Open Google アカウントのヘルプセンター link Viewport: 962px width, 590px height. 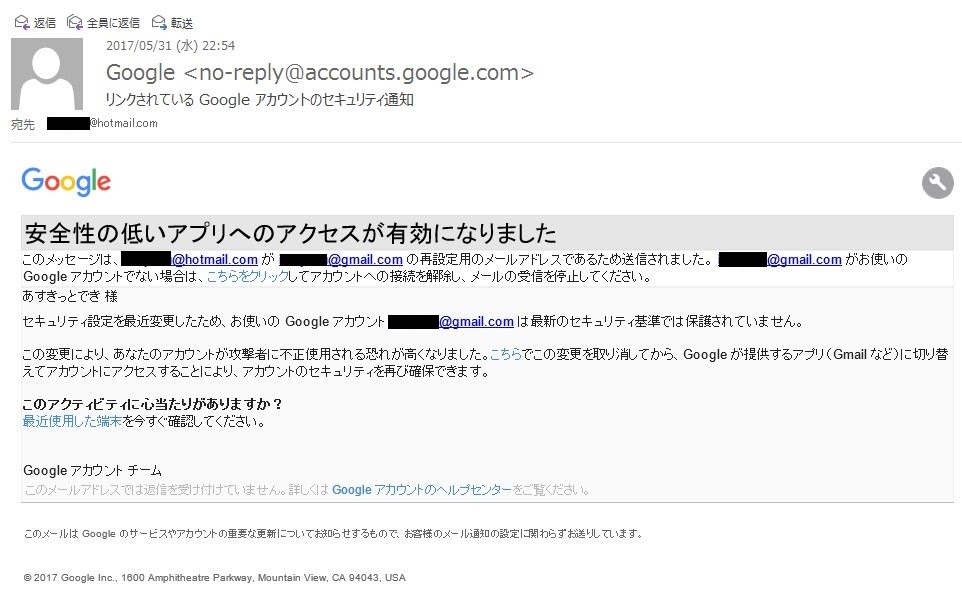421,490
